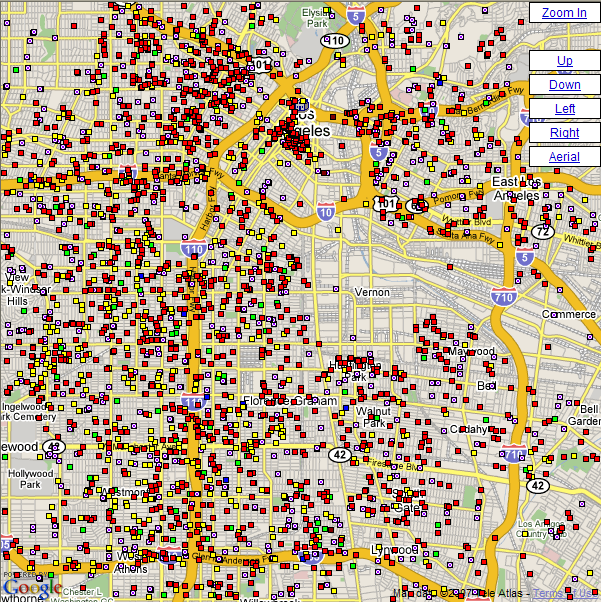Click the Walnut Park label
The image size is (601, 602).
(373, 417)
